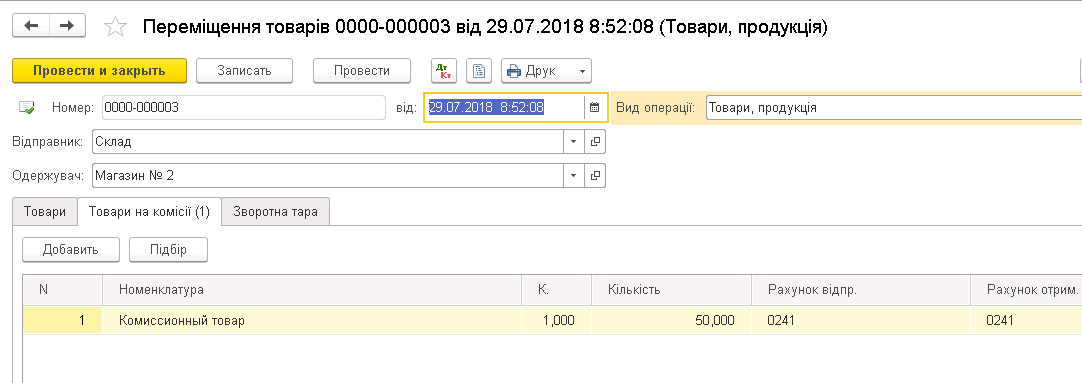1082x383 pixels.
Task: Expand the Одержувач dropdown list
Action: pyautogui.click(x=573, y=175)
